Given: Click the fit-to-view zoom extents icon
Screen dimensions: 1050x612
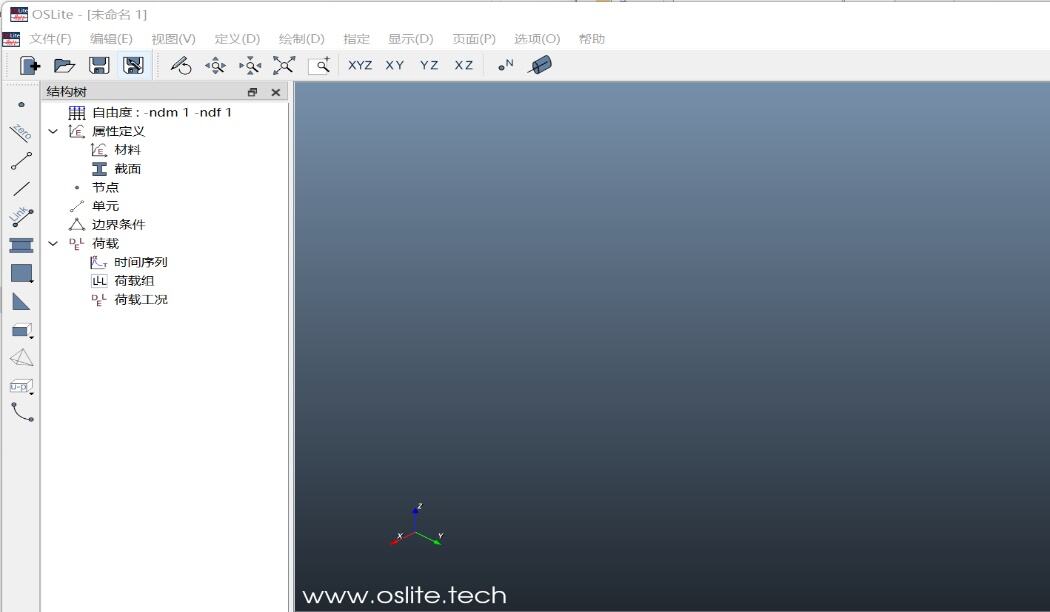Looking at the screenshot, I should (284, 65).
